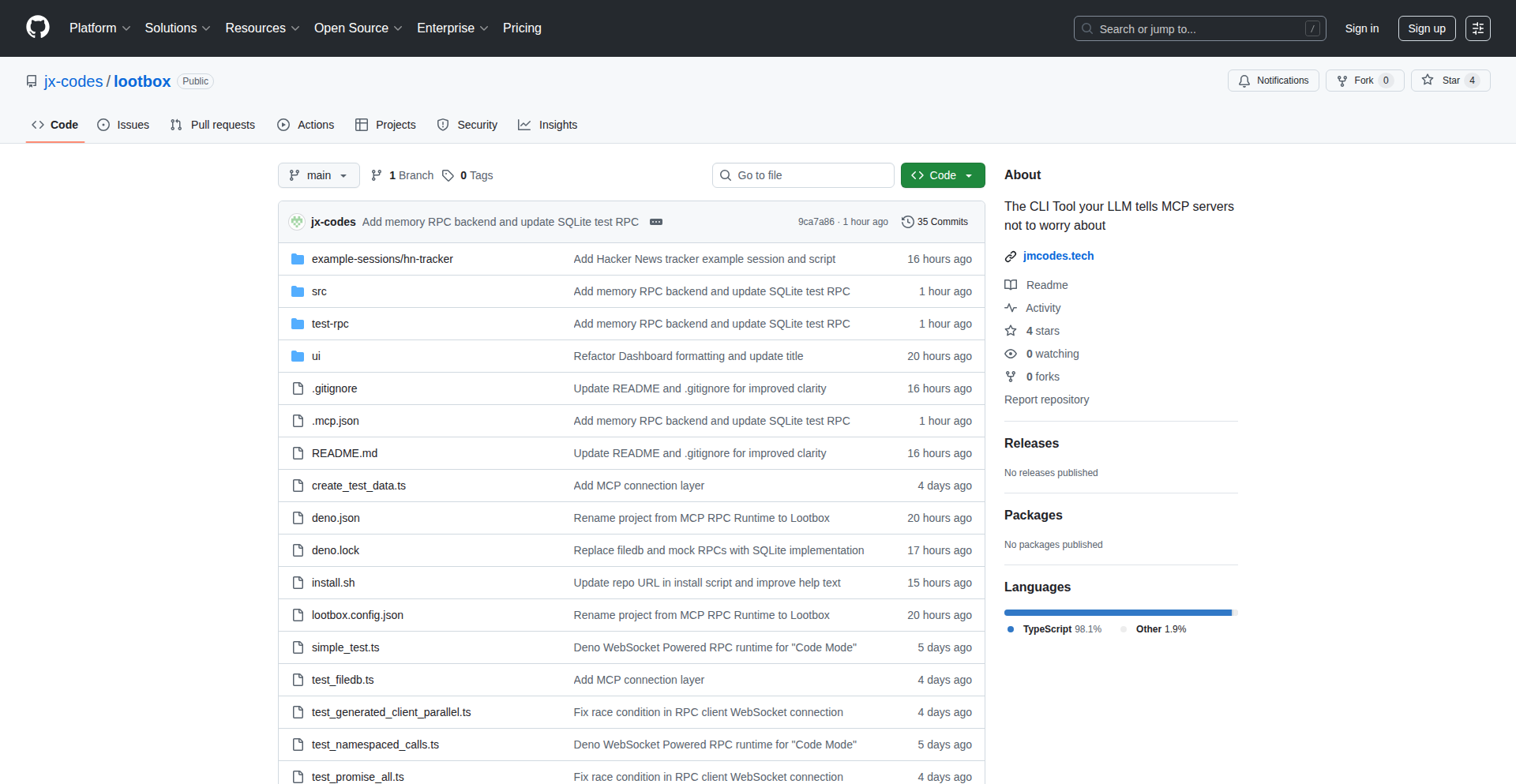Viewport: 1516px width, 784px height.
Task: Click the README.md file icon
Action: (x=298, y=453)
